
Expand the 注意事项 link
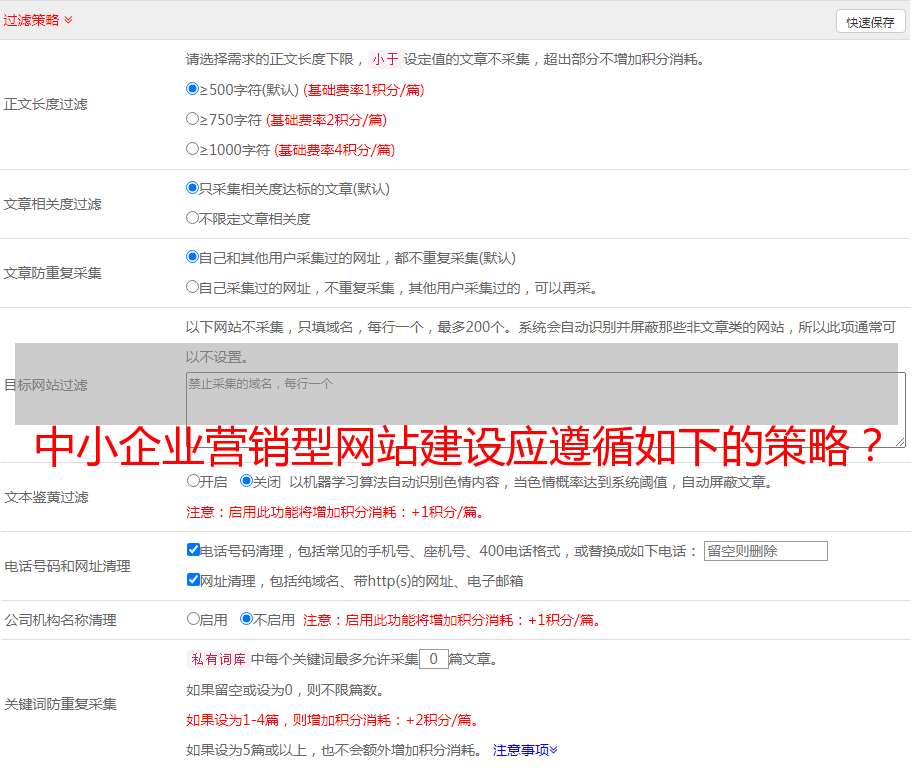[x=525, y=751]
